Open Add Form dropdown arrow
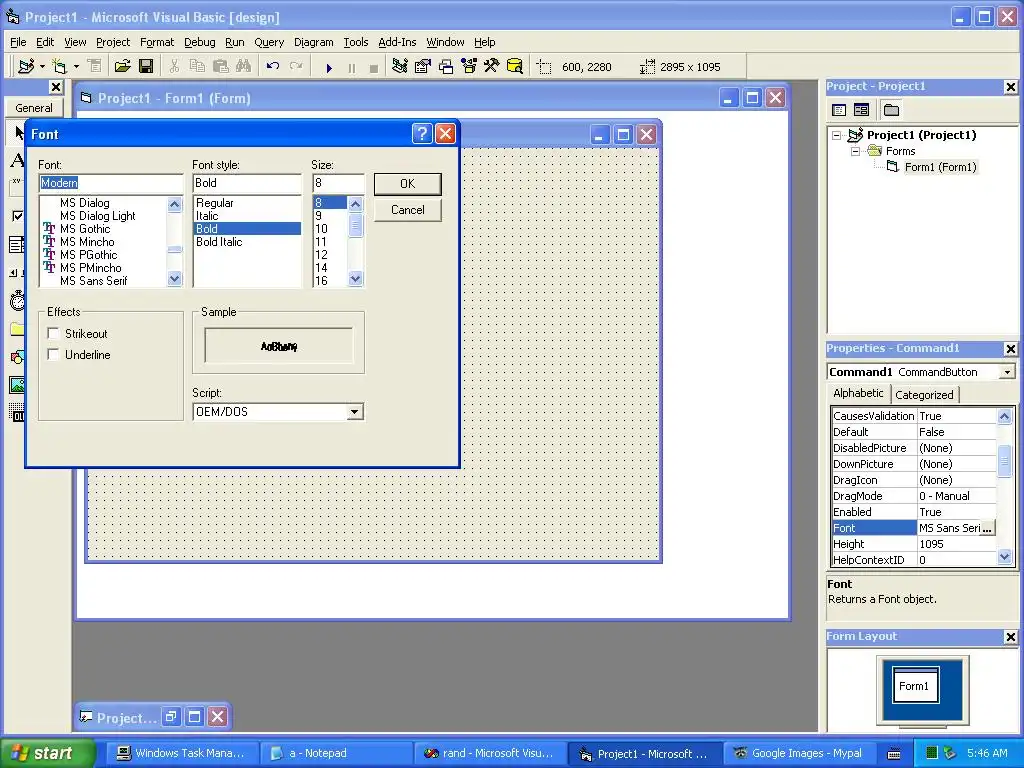This screenshot has height=768, width=1024. point(76,66)
